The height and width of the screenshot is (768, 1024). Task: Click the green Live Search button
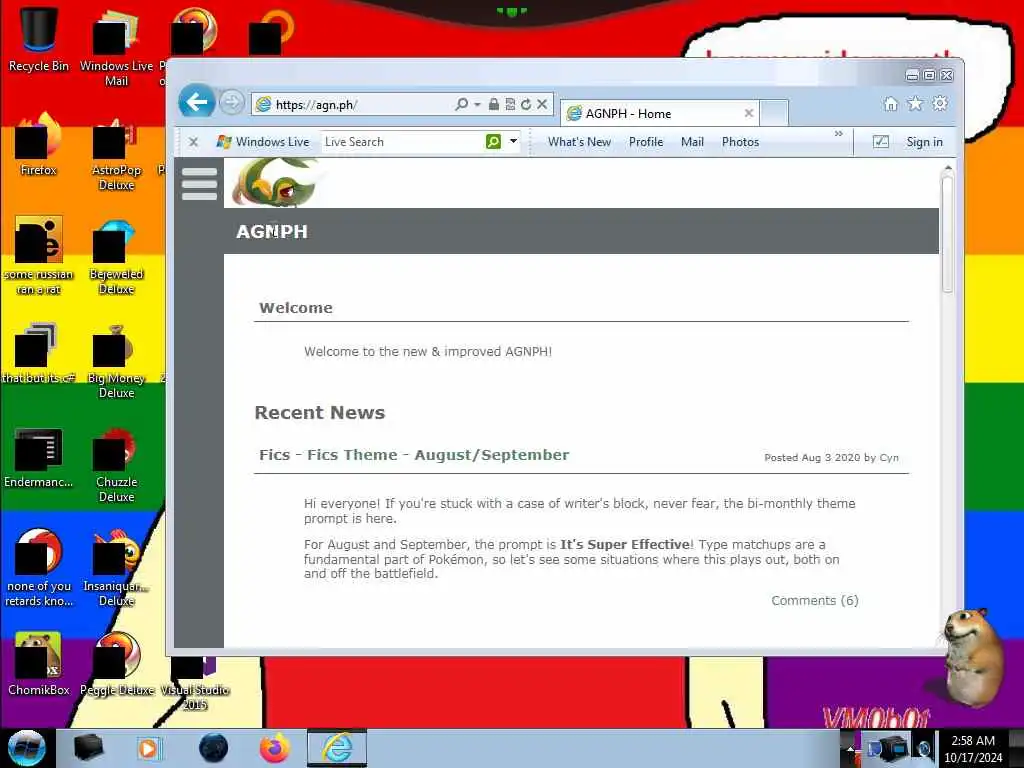tap(493, 142)
